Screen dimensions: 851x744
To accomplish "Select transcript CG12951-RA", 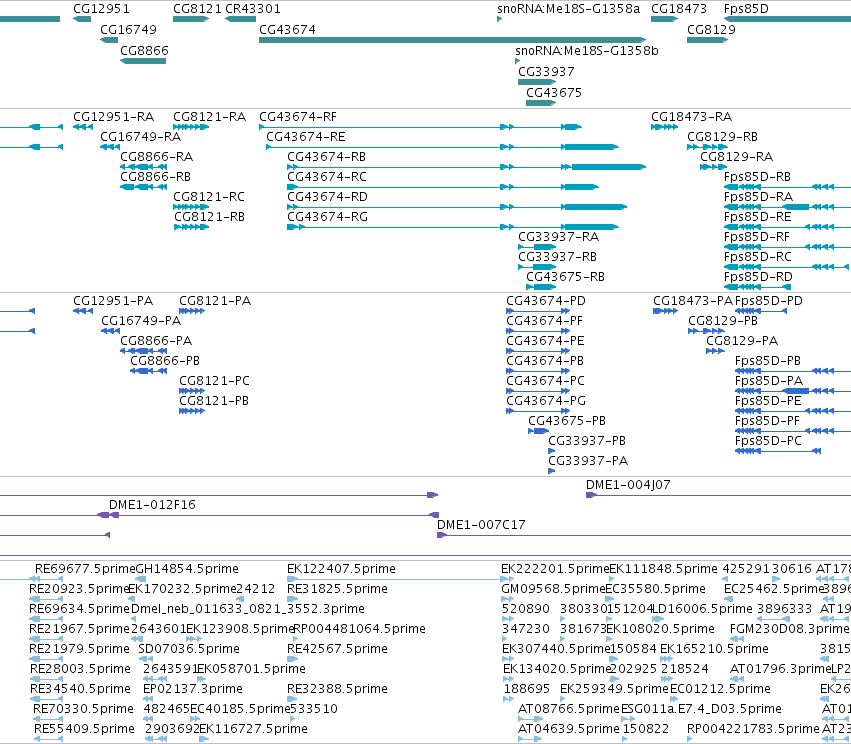I will pyautogui.click(x=113, y=117).
